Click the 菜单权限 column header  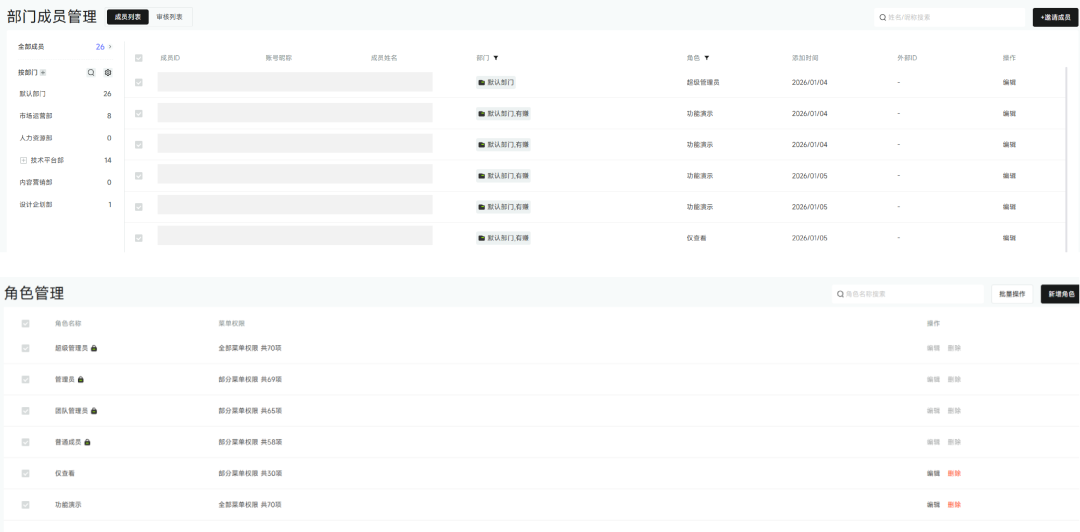[x=231, y=323]
